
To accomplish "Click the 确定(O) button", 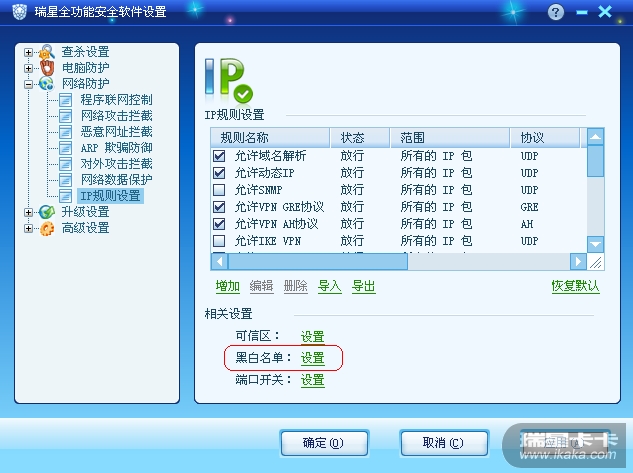I will [x=324, y=443].
